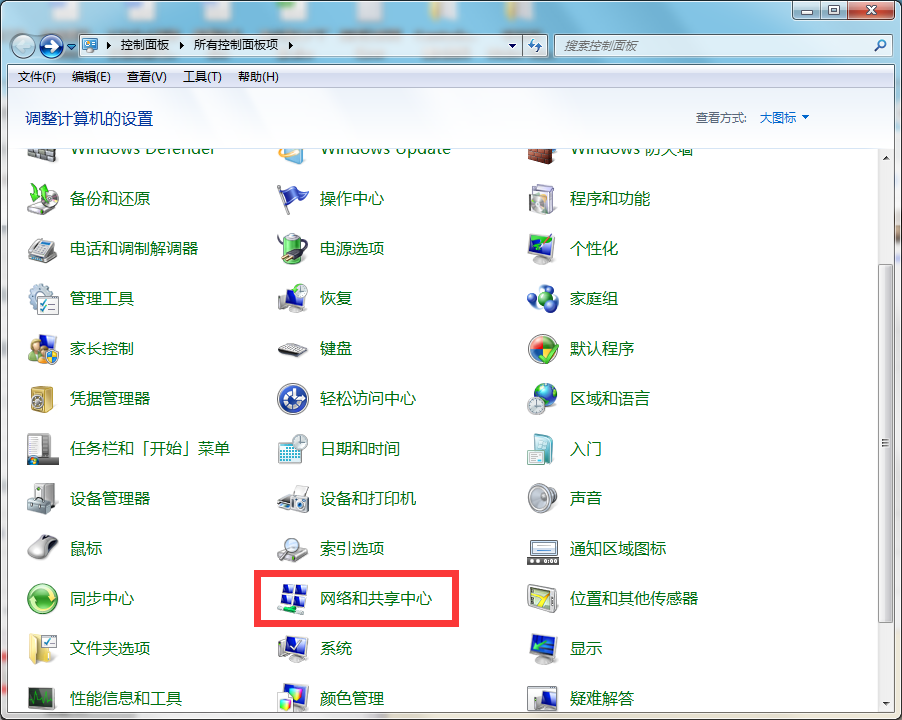The width and height of the screenshot is (902, 720).
Task: Click the 系统 computer icon
Action: pyautogui.click(x=293, y=649)
